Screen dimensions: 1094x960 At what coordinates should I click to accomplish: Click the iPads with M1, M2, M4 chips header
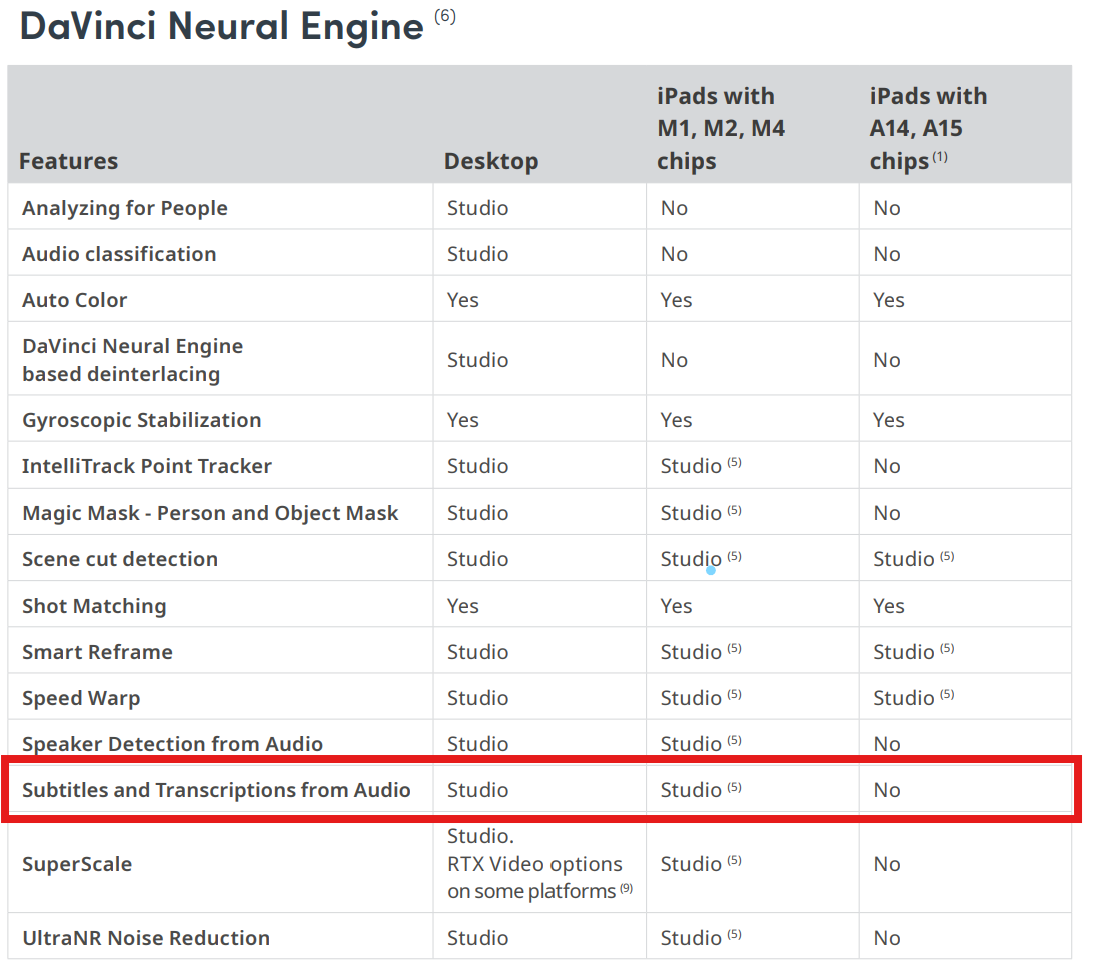pos(721,128)
